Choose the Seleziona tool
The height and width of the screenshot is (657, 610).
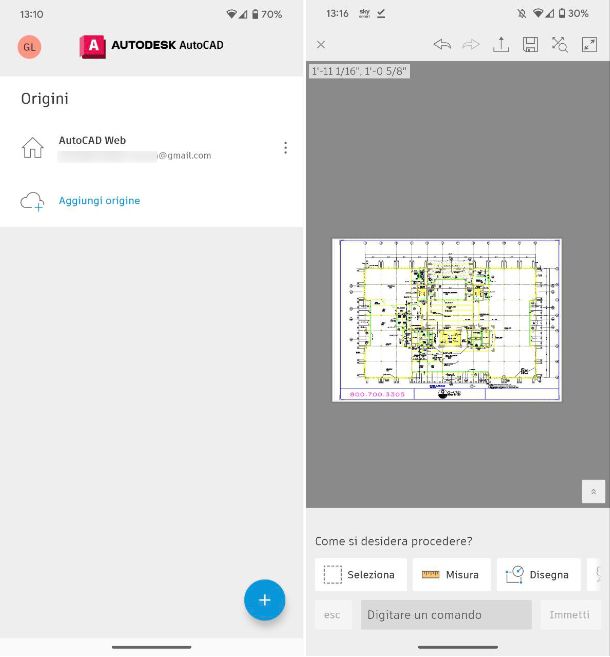tap(361, 574)
